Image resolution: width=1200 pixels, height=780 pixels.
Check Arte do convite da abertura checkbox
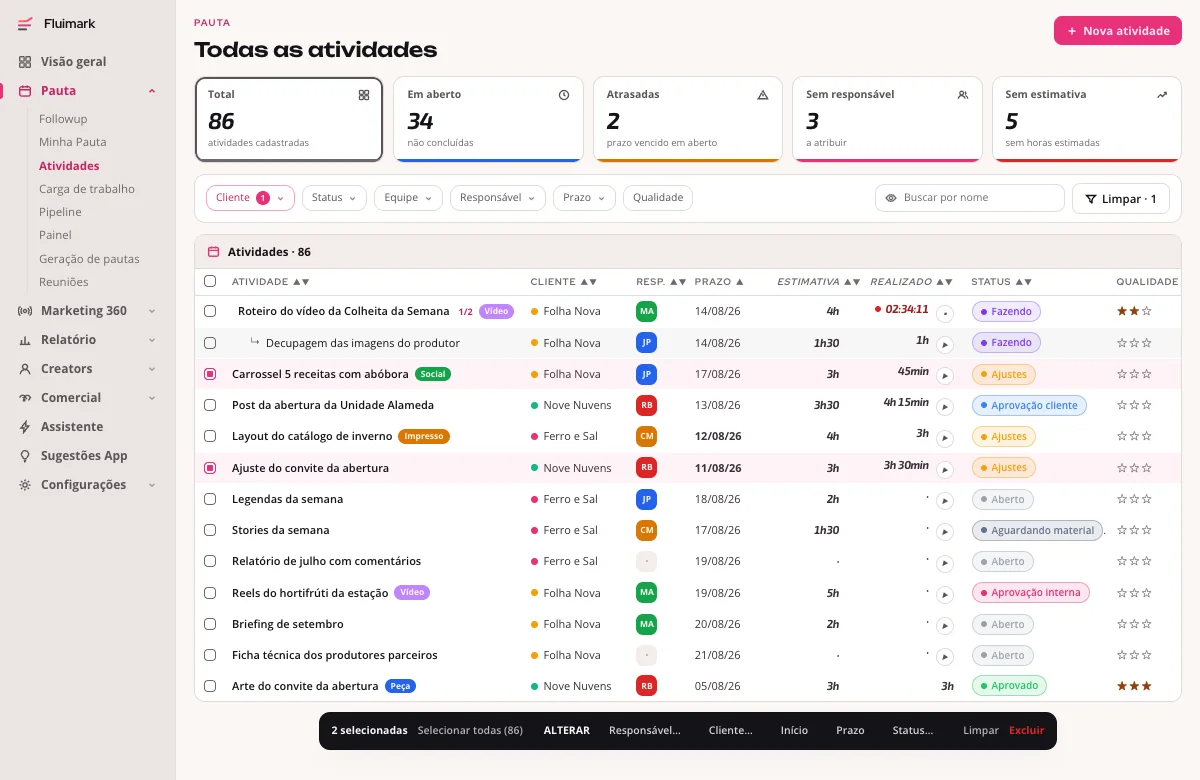(x=210, y=686)
